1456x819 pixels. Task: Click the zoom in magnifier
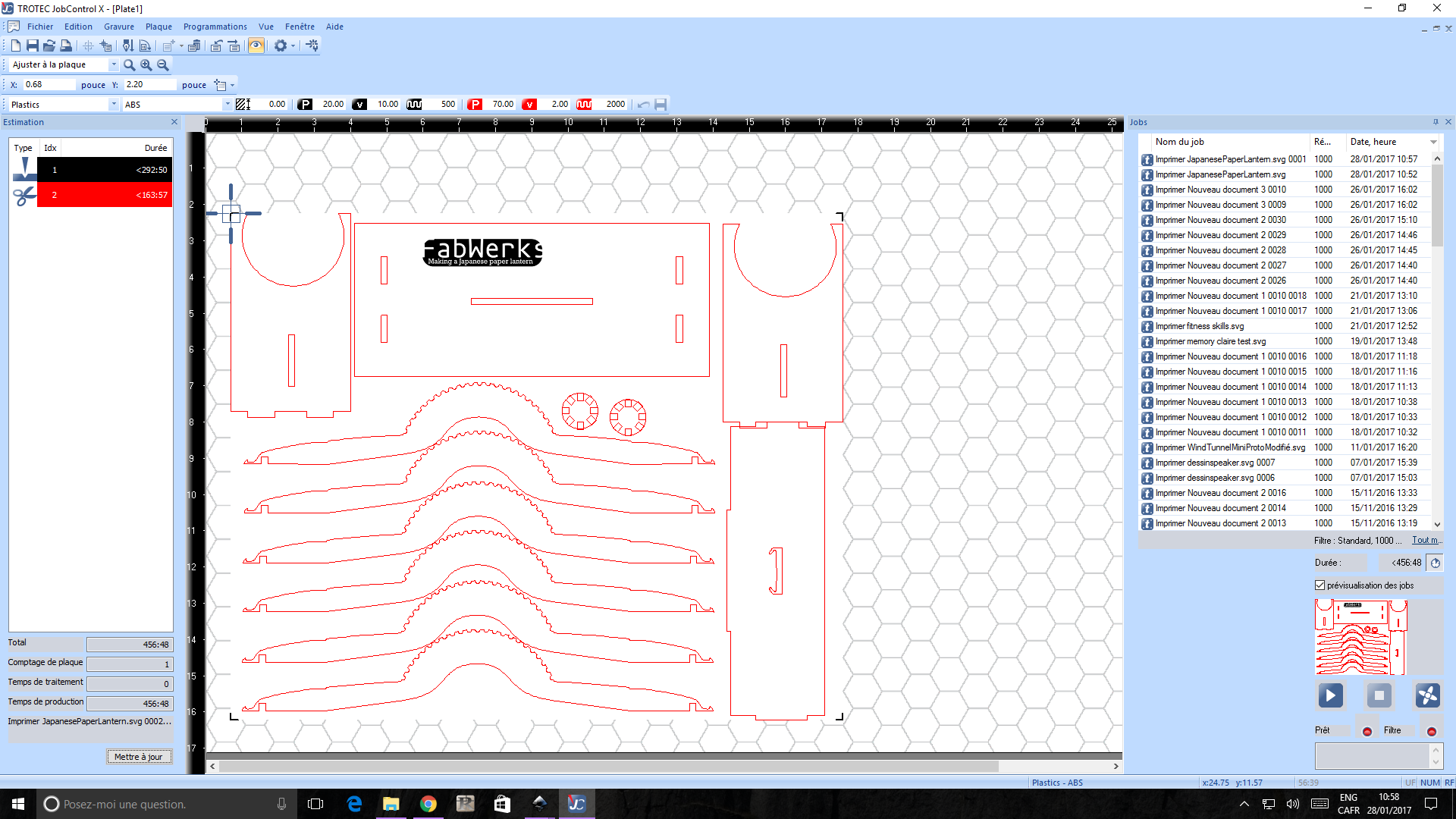click(x=146, y=65)
